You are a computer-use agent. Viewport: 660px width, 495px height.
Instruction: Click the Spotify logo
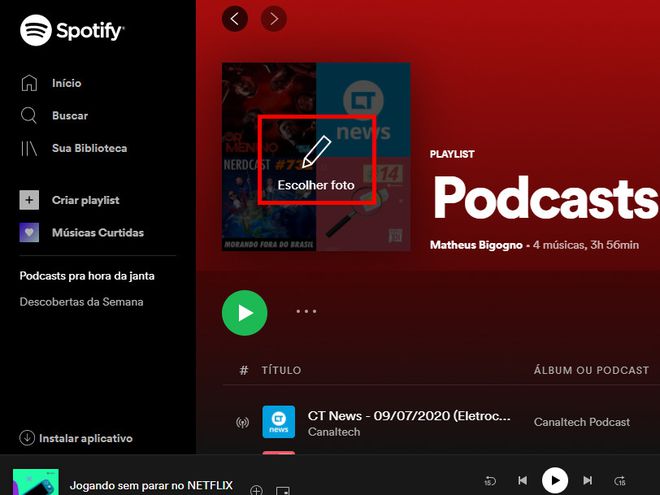(72, 30)
